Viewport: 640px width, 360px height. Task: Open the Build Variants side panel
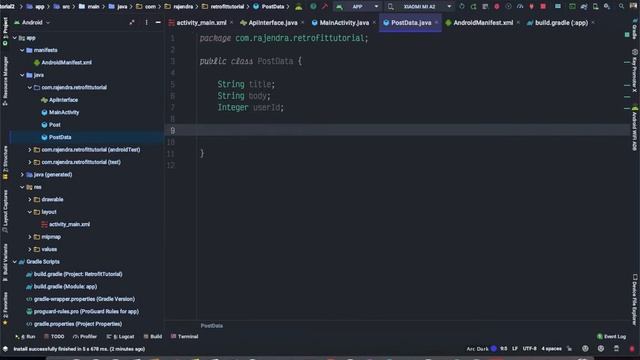click(5, 262)
